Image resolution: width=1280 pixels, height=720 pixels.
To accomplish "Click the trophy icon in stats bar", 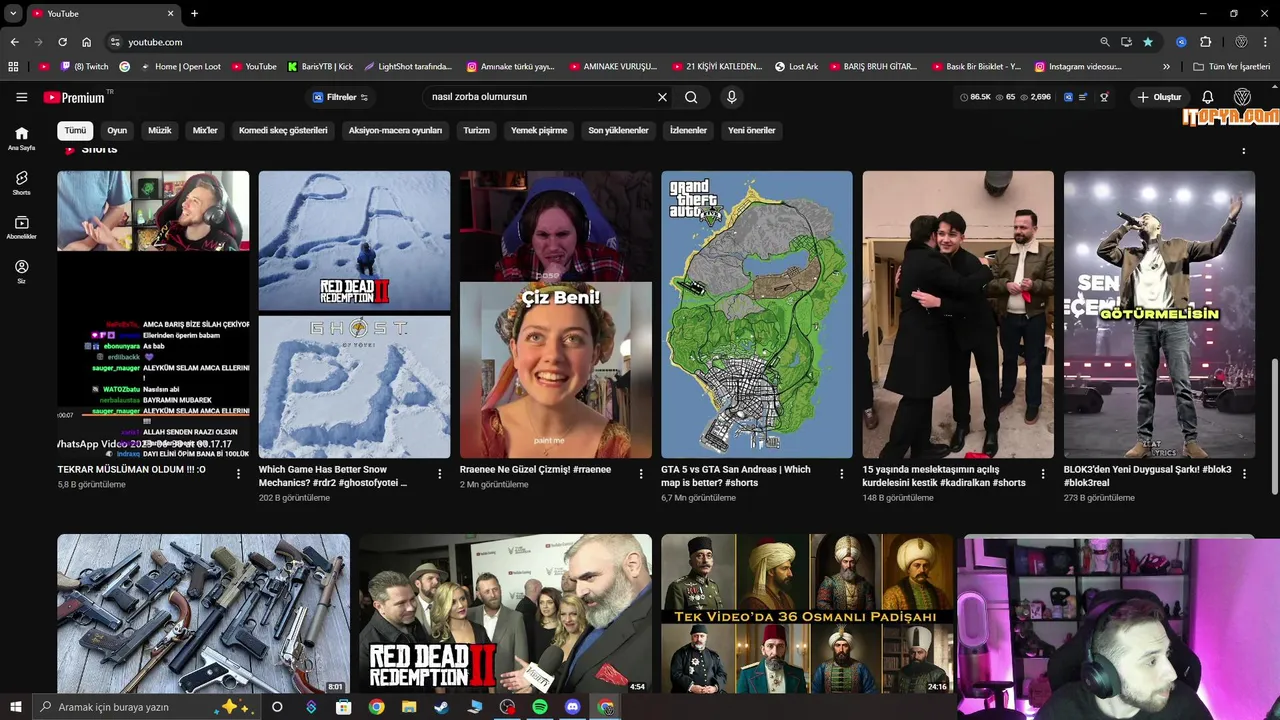I will click(x=1104, y=97).
